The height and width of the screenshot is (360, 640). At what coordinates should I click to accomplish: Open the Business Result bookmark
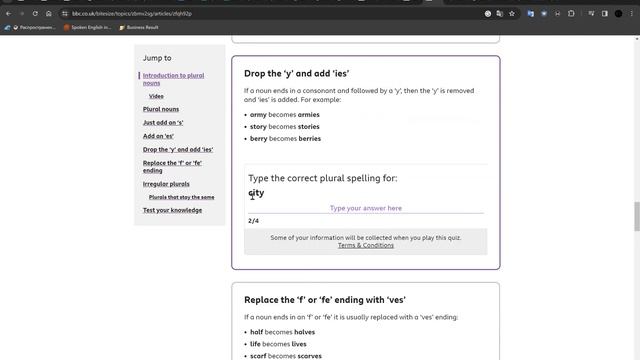click(139, 27)
